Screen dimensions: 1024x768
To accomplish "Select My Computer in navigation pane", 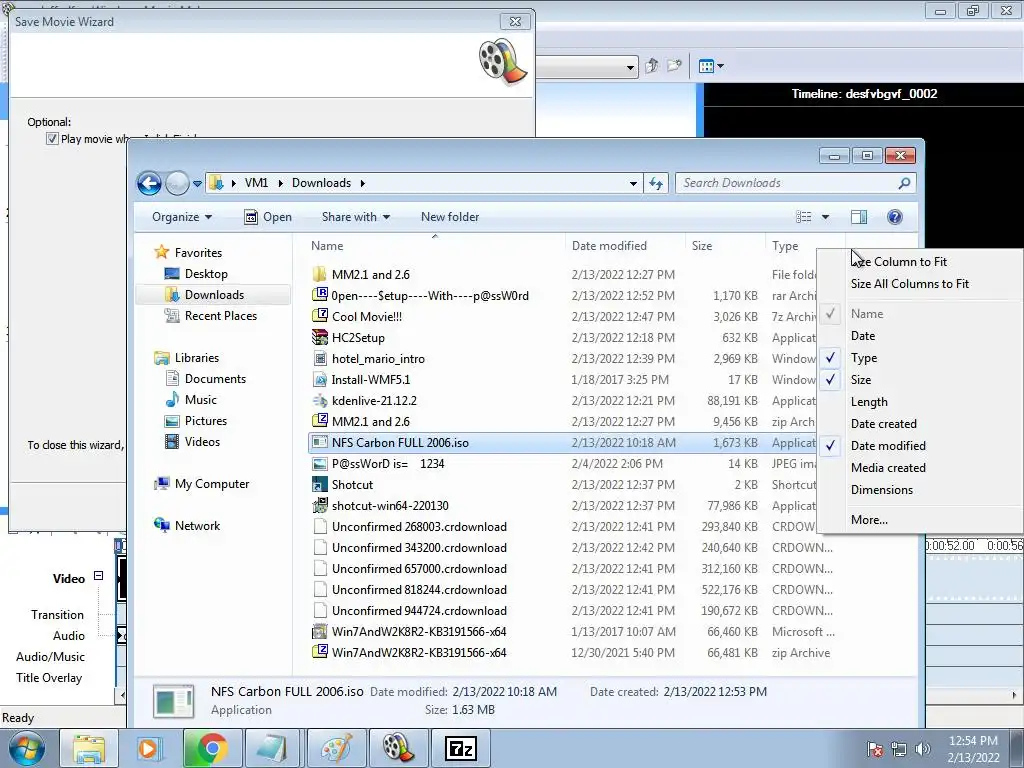I will click(x=212, y=484).
